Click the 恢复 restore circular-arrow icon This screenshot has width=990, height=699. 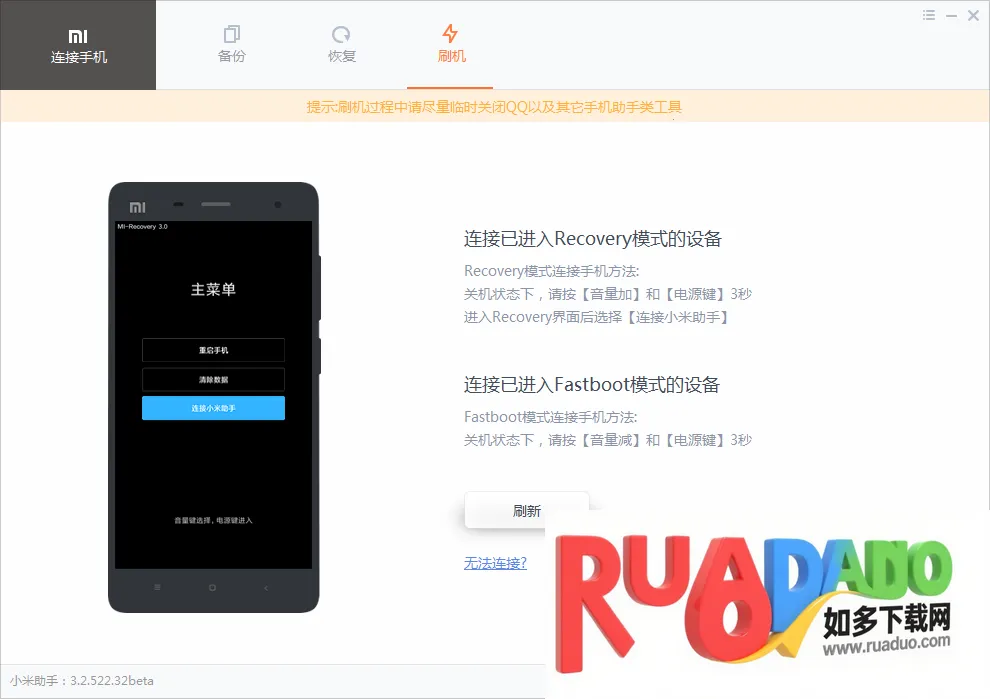click(x=342, y=34)
